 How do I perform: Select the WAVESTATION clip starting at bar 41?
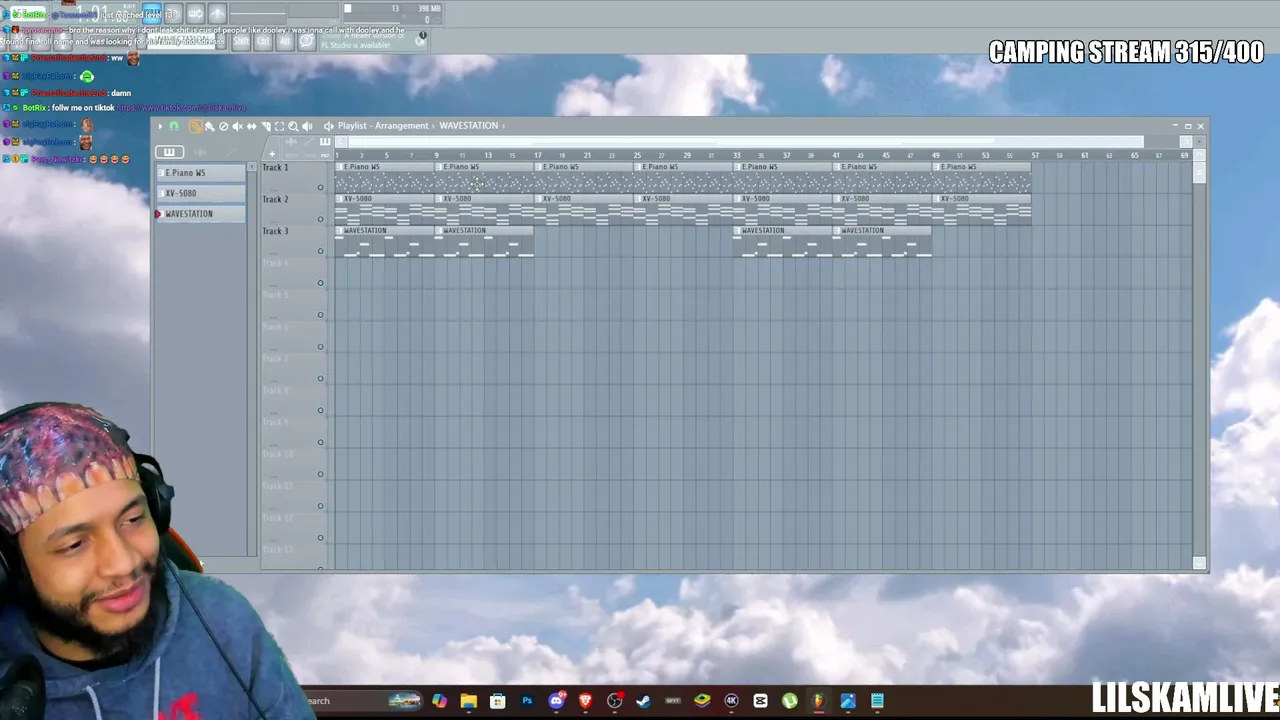coord(882,242)
